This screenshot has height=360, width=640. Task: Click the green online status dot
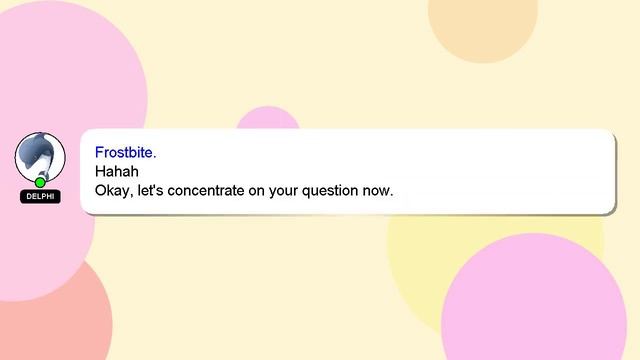coord(40,182)
